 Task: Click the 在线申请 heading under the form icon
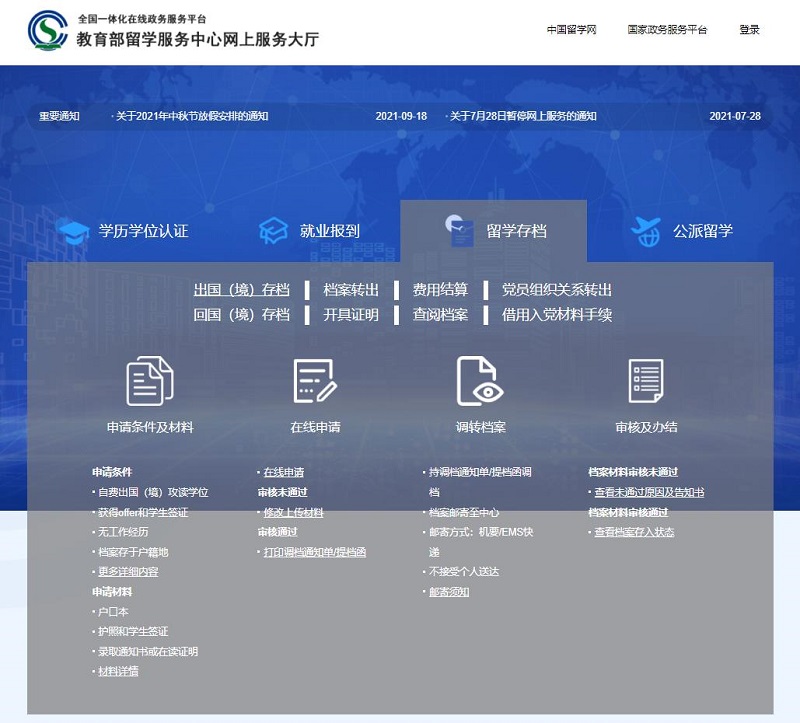point(315,427)
